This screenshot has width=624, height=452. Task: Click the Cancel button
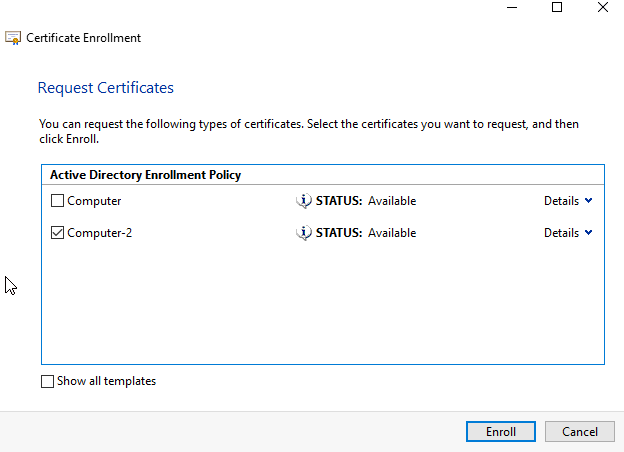click(579, 432)
